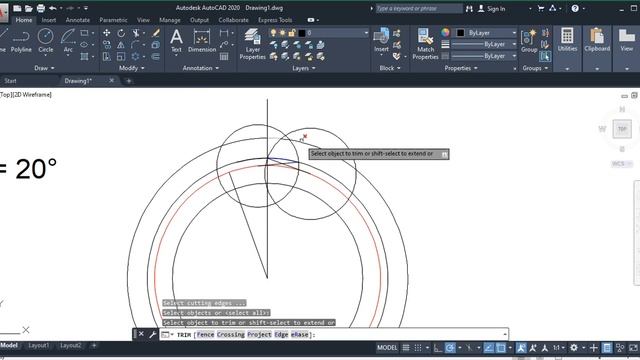This screenshot has width=640, height=360.
Task: Activate the Move tool
Action: (107, 33)
